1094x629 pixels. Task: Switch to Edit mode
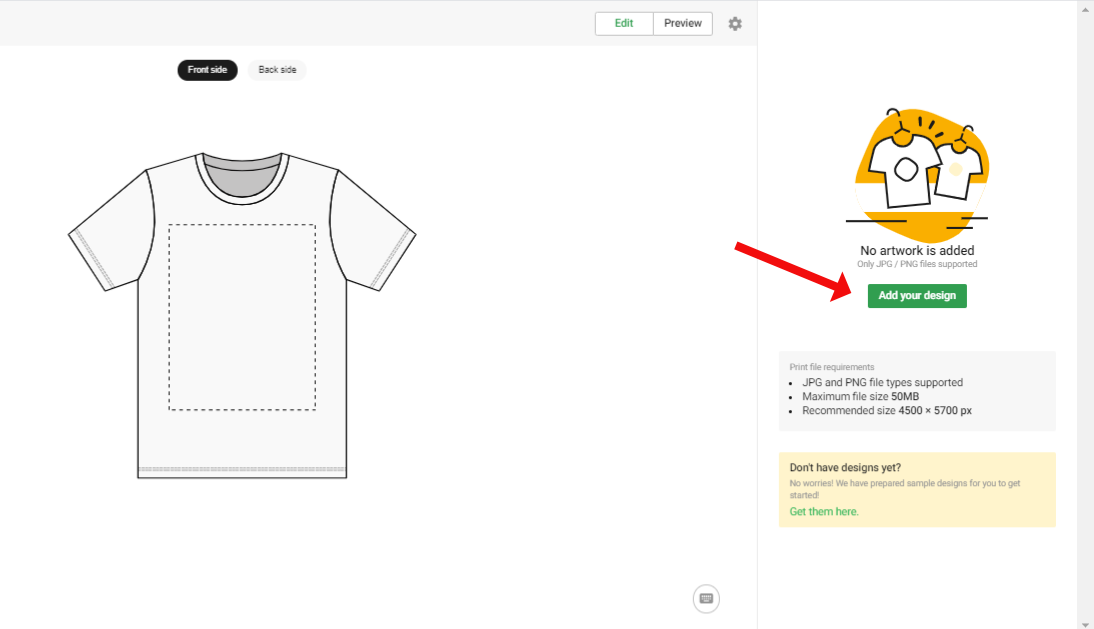(624, 23)
